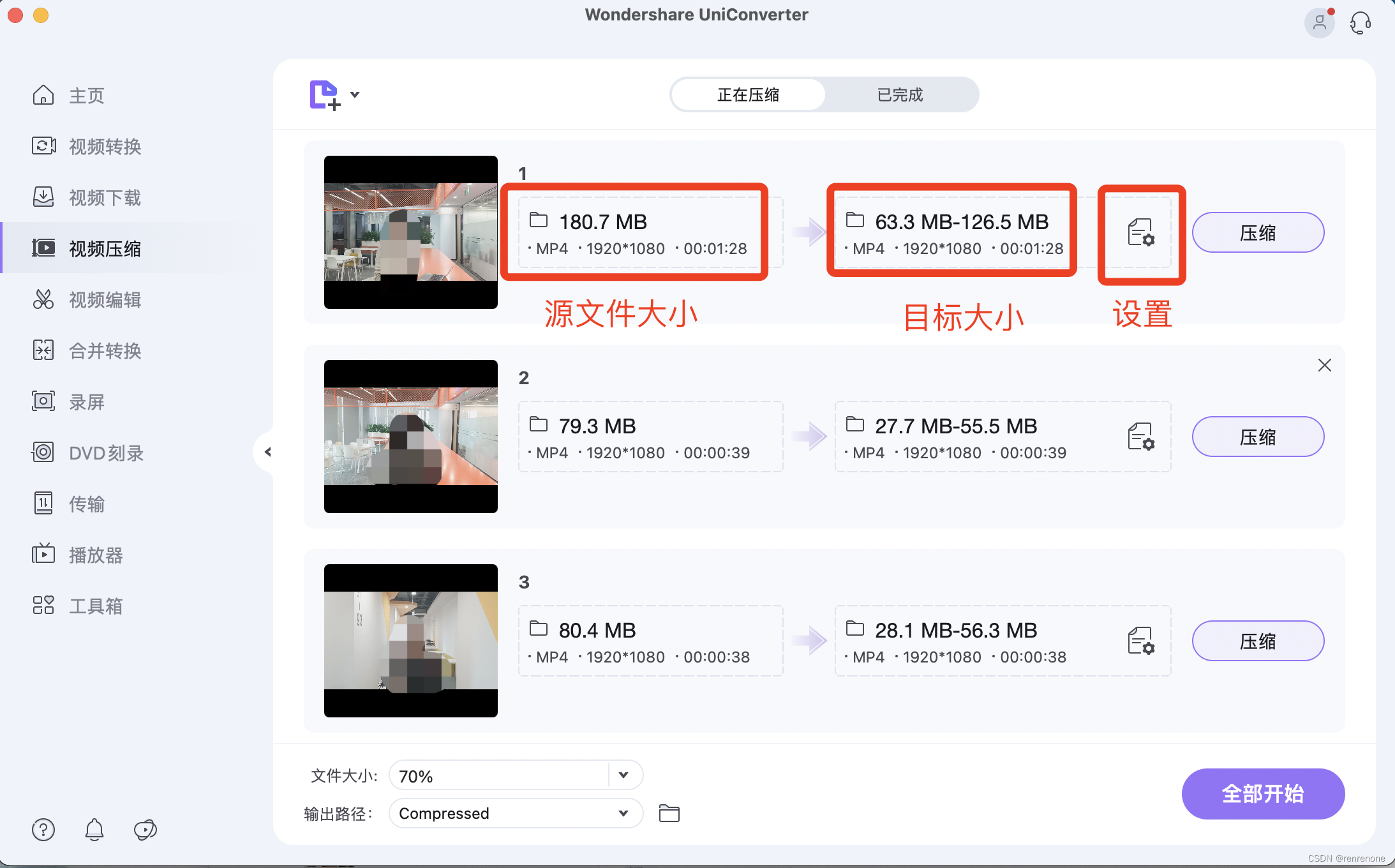Collapse the sidebar with the arrow handle
1395x868 pixels.
click(267, 452)
